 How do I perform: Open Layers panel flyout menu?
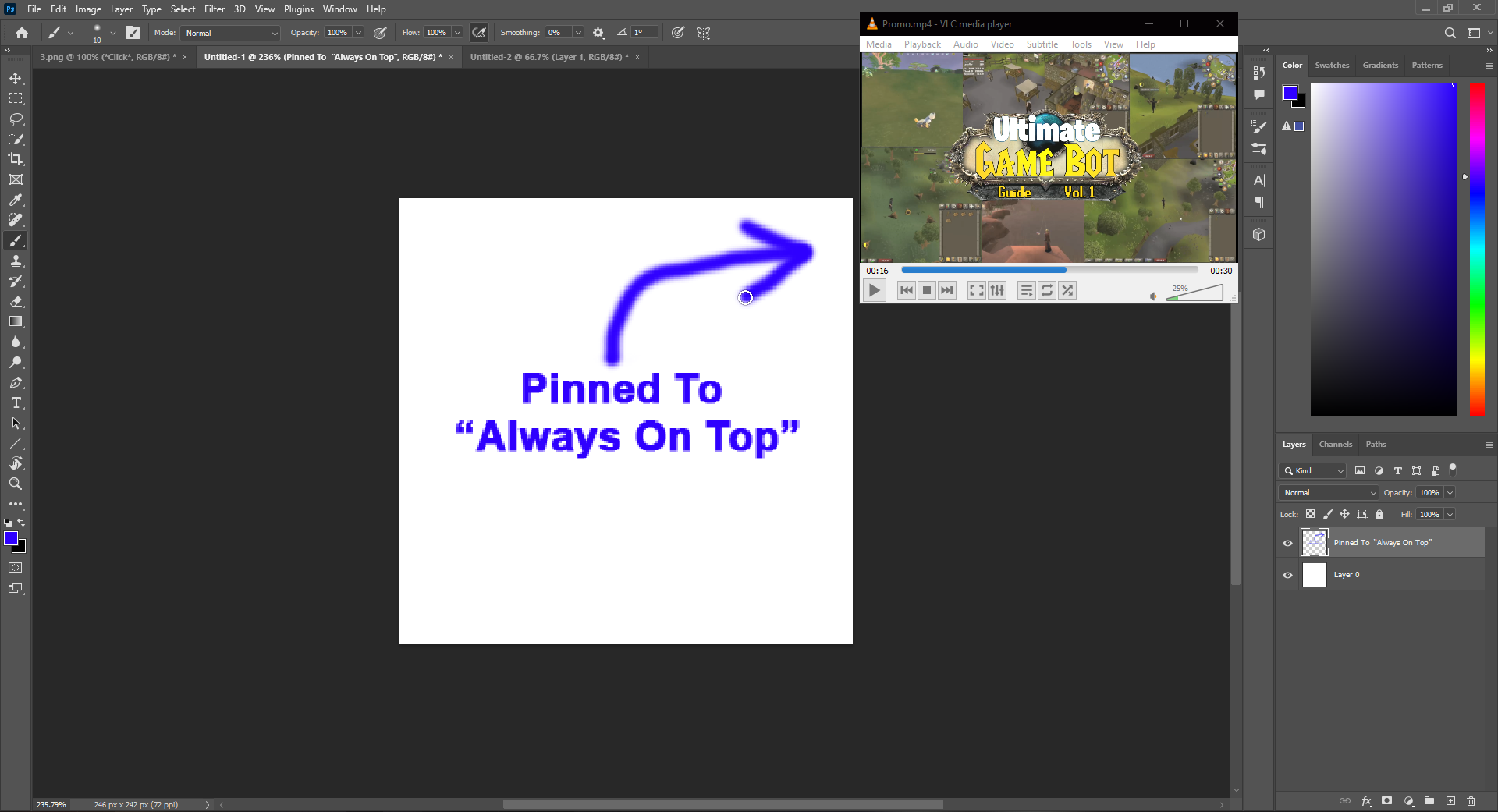(1489, 445)
